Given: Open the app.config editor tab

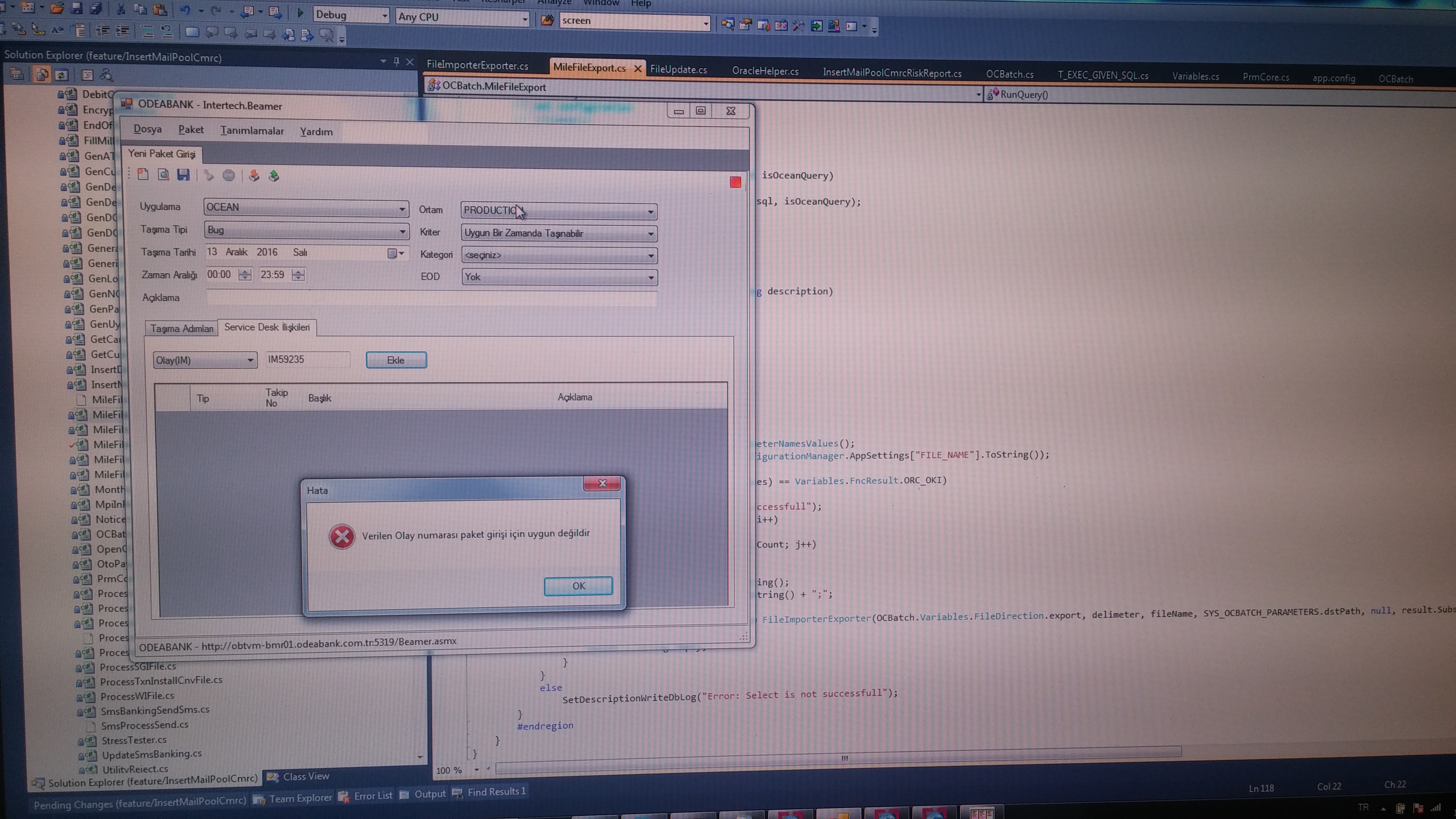Looking at the screenshot, I should click(1334, 78).
